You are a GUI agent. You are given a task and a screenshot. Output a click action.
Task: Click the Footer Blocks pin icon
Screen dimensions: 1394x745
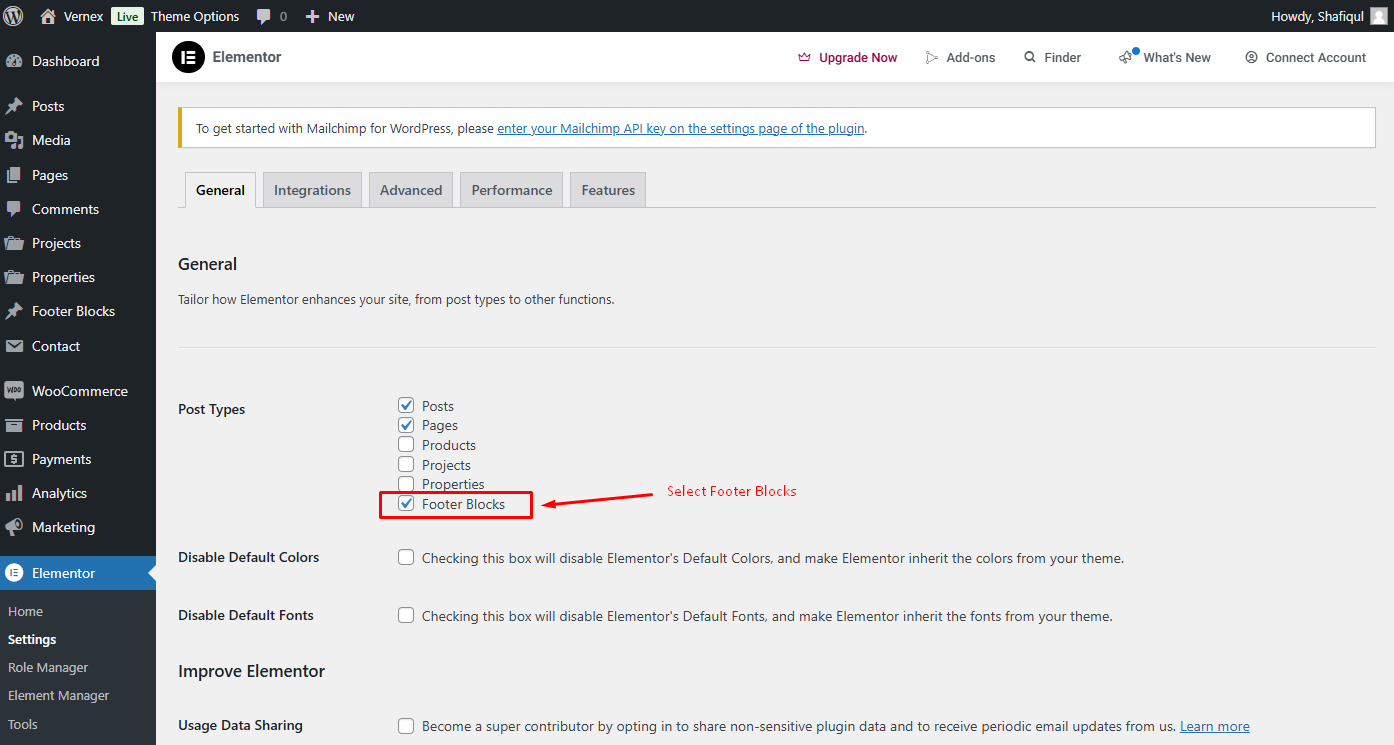(14, 311)
